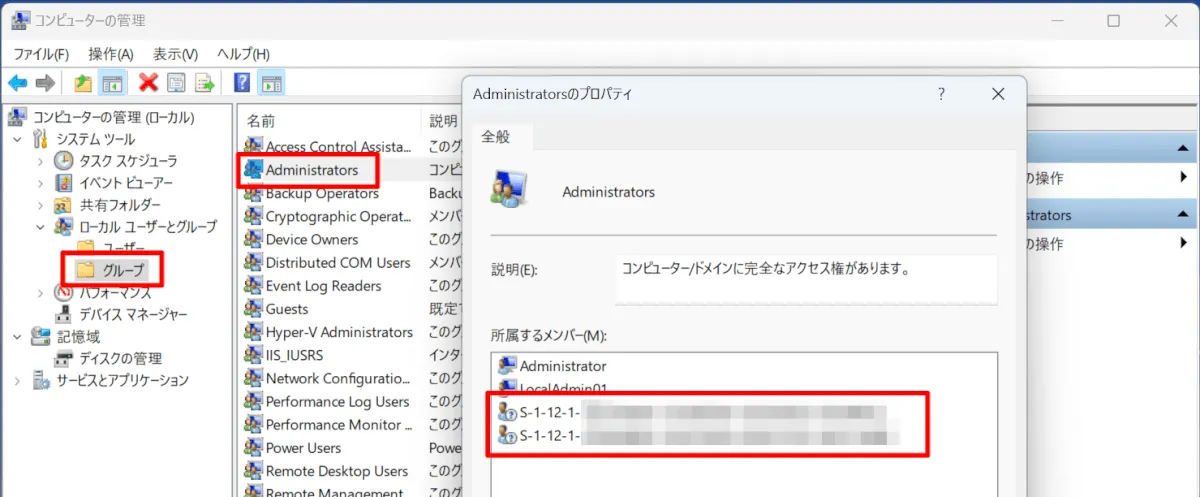Click the Event Viewer icon
The width and height of the screenshot is (1200, 497).
tap(63, 183)
